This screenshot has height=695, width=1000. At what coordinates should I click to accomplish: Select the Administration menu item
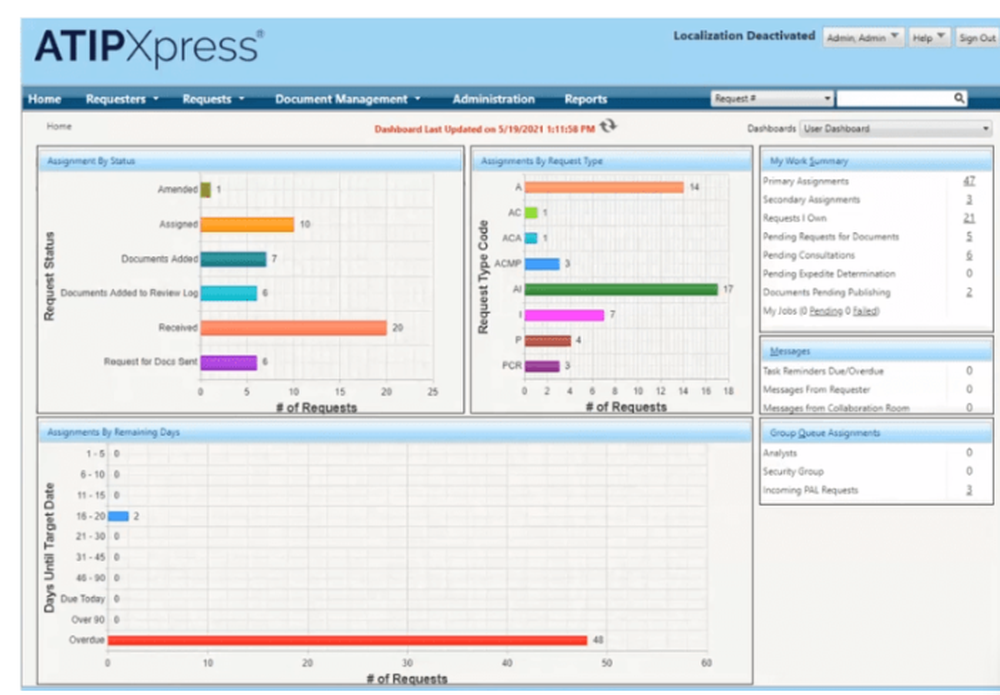(493, 99)
